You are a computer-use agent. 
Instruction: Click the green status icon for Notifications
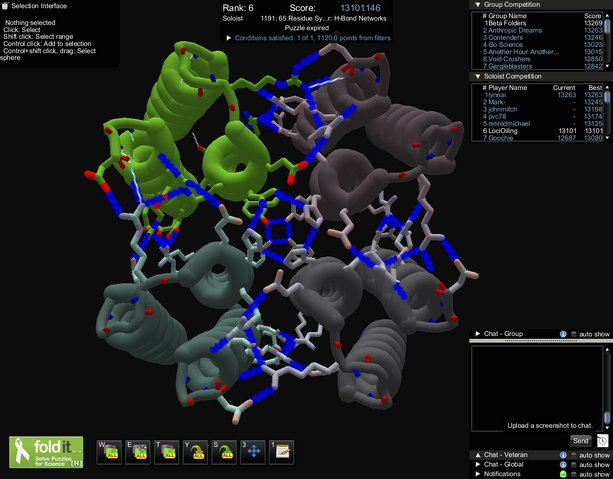coord(563,474)
